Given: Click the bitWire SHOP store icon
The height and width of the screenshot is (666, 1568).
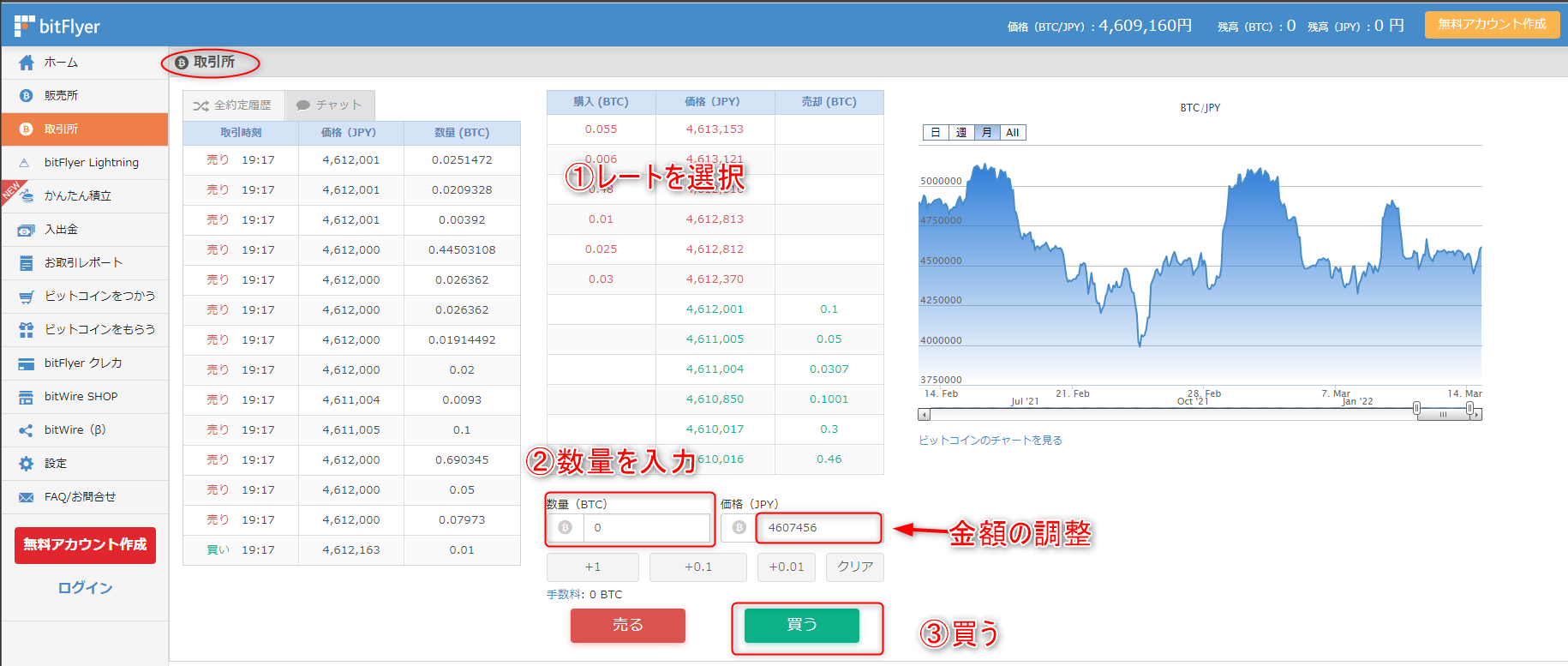Looking at the screenshot, I should click(27, 397).
